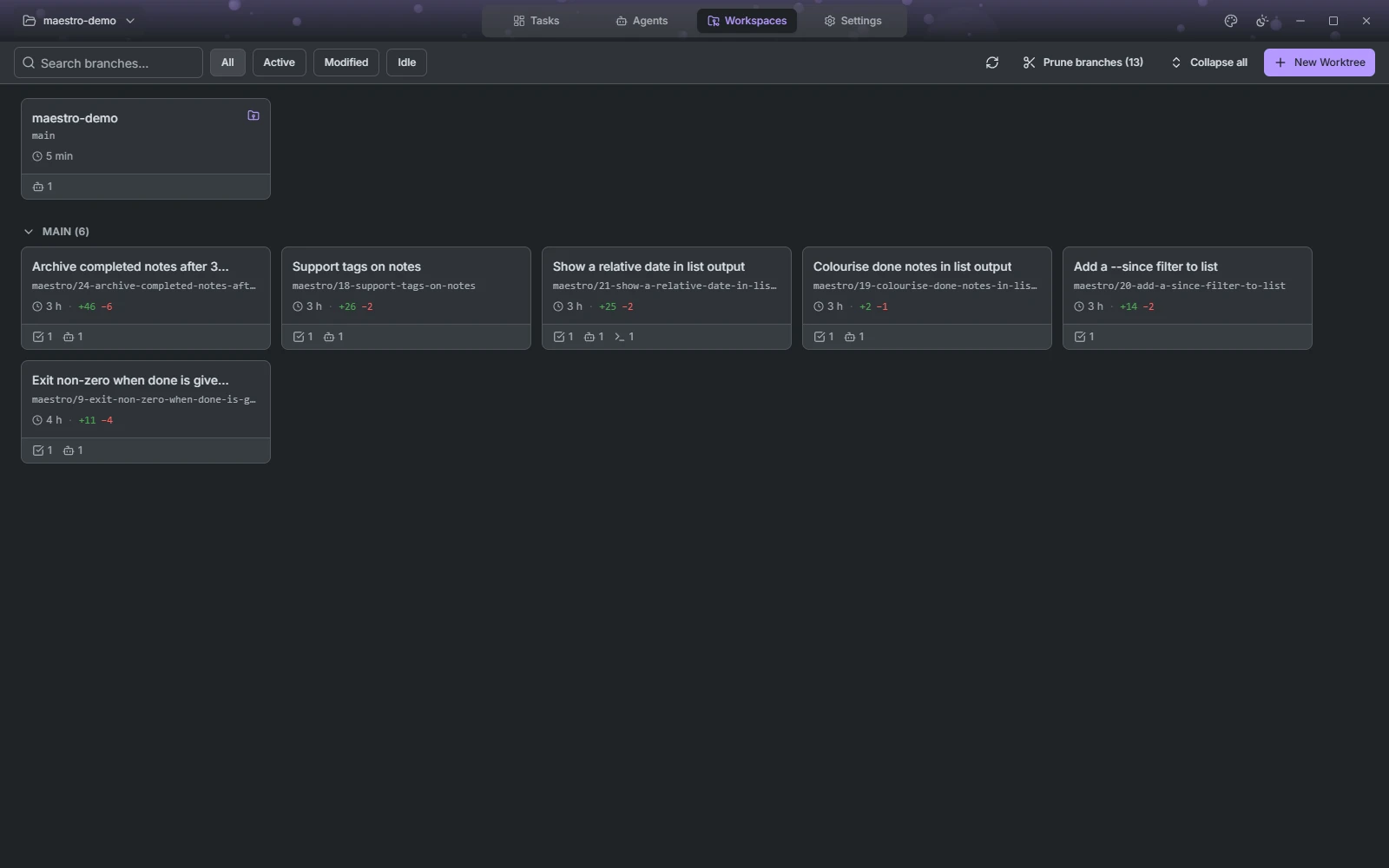1389x868 pixels.
Task: Open the theme palette icon
Action: tap(1230, 21)
